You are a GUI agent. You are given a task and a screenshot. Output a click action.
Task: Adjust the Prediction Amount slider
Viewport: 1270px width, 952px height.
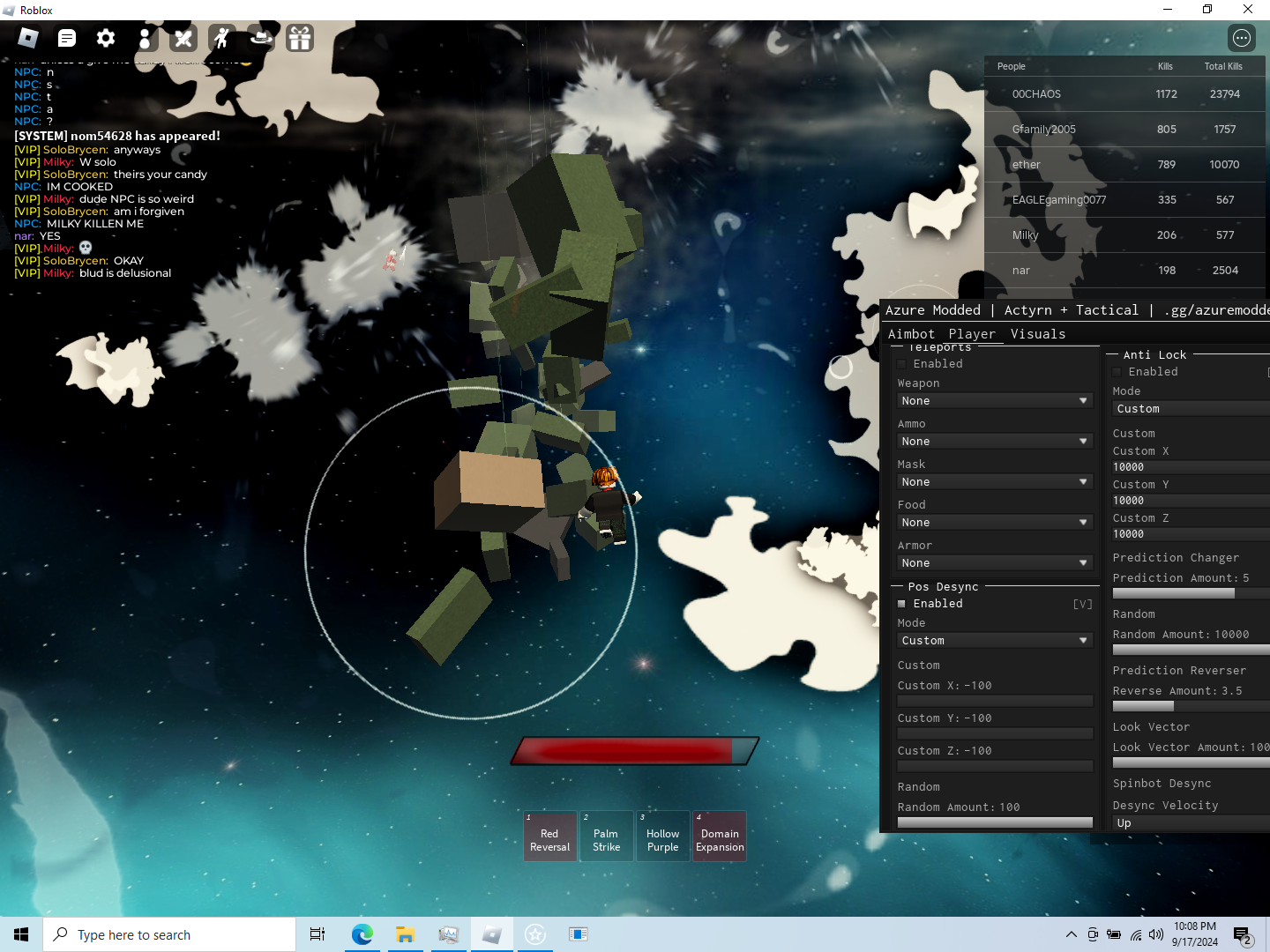click(x=1191, y=593)
